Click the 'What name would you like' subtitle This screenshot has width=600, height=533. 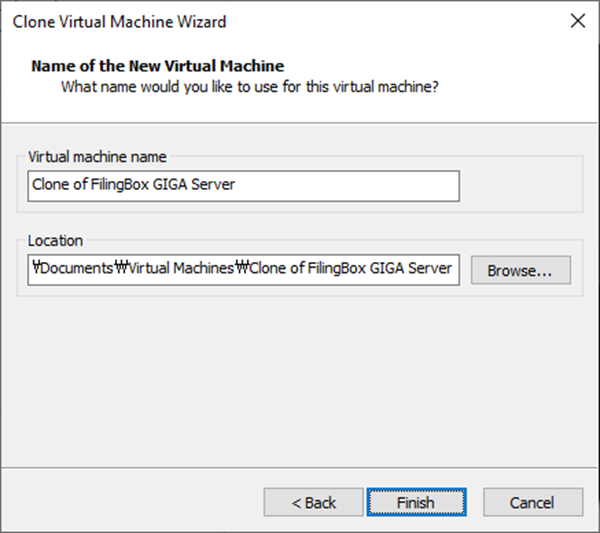coord(250,87)
